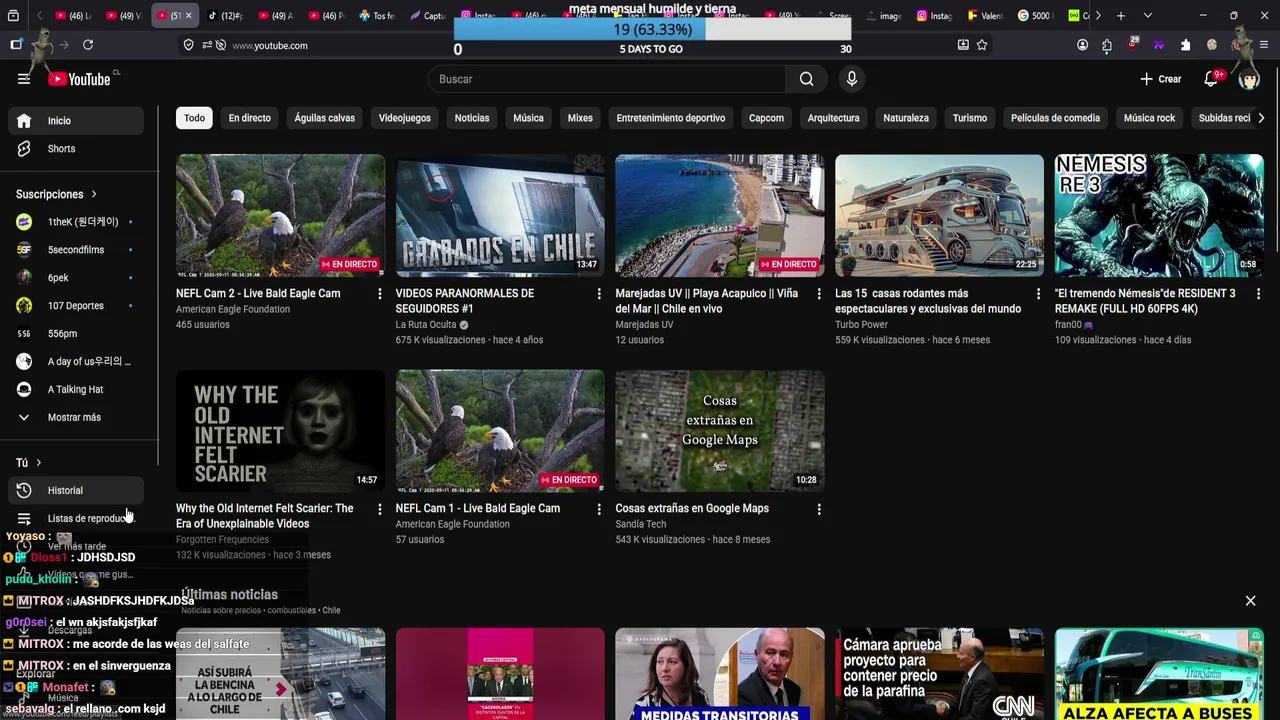This screenshot has height=720, width=1280.
Task: Open options for Marejadas UV video
Action: click(x=819, y=294)
